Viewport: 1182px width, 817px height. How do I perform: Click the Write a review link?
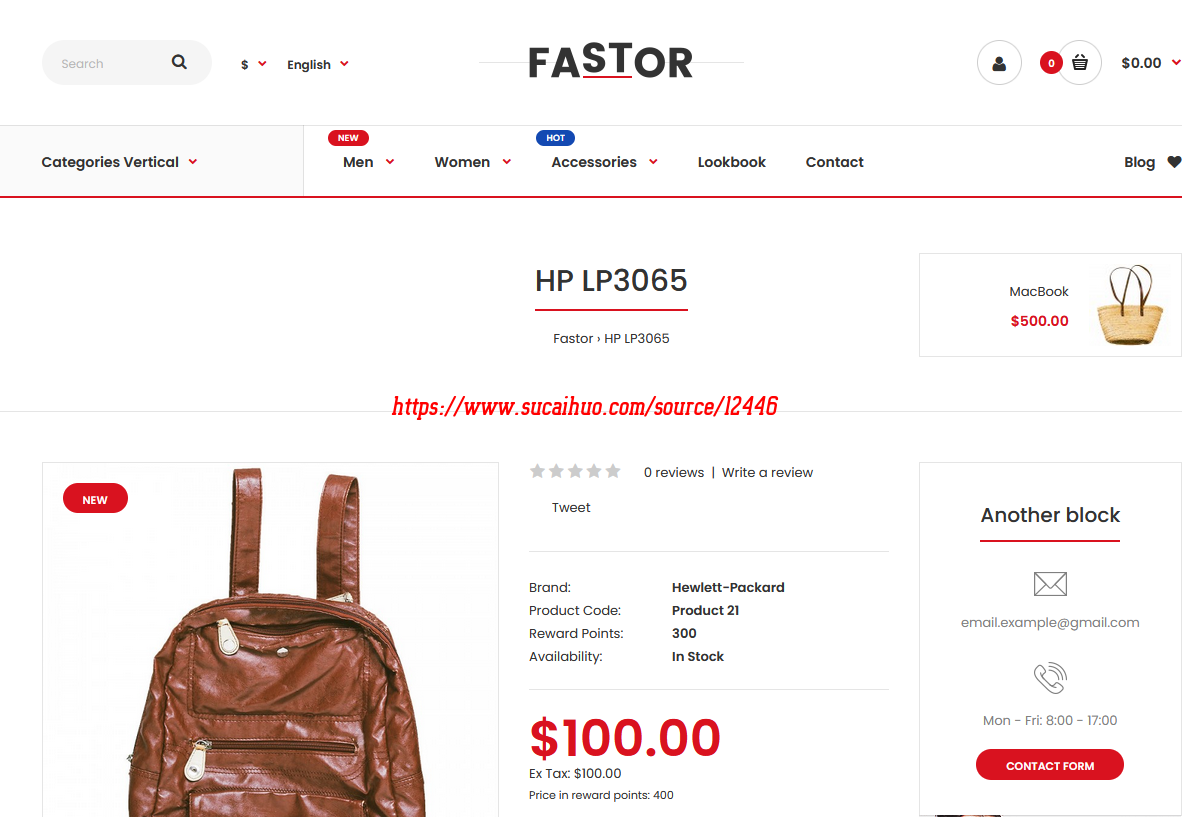coord(767,473)
